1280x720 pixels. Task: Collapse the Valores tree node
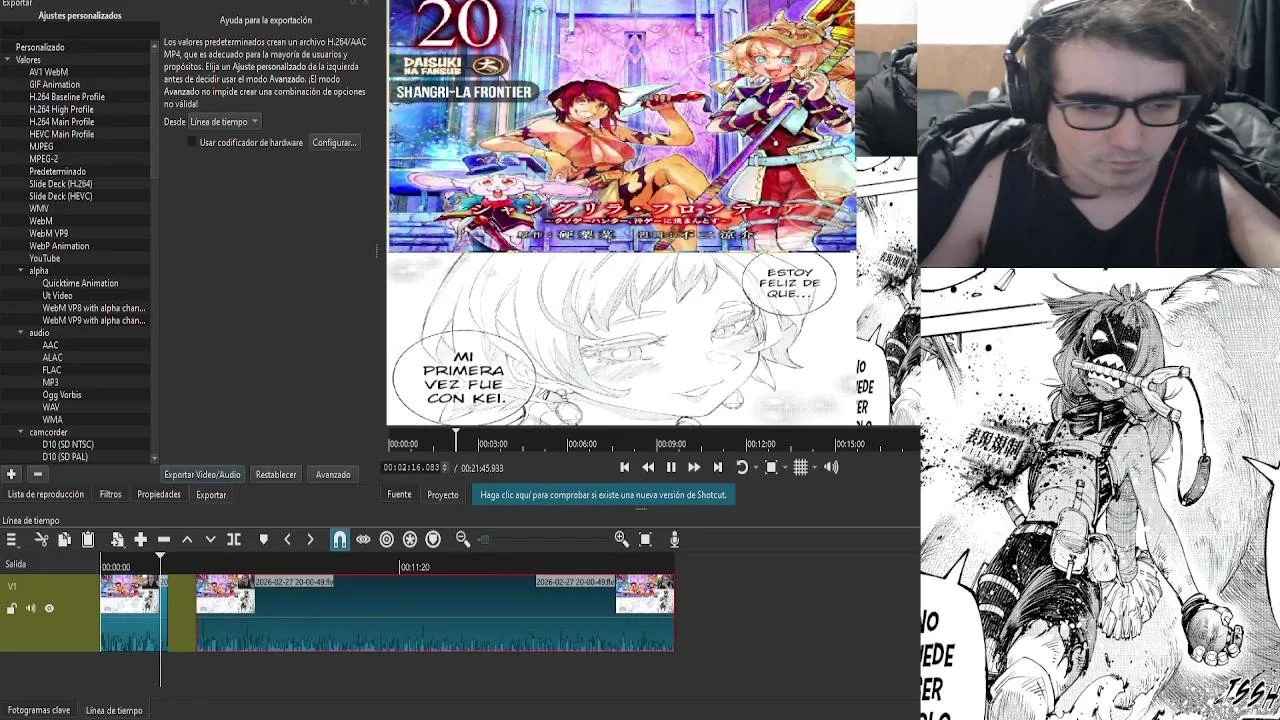[x=7, y=60]
